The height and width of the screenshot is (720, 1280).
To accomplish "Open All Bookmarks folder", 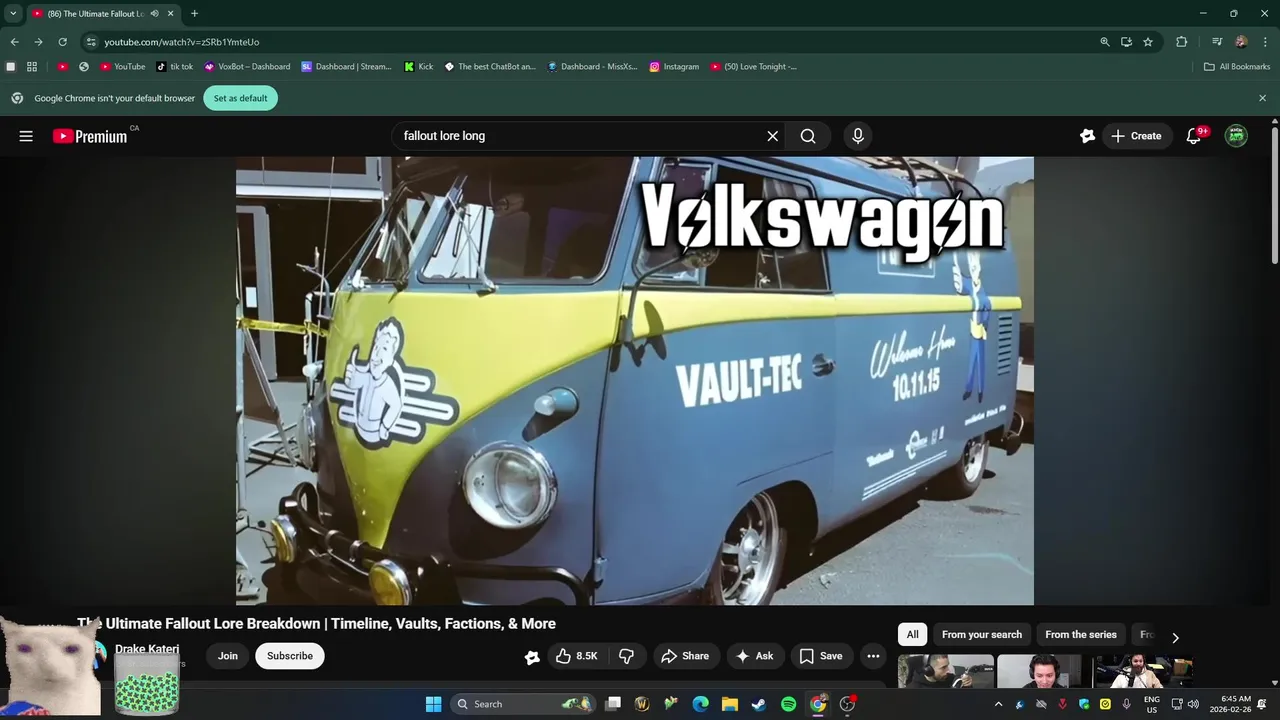I will (1237, 67).
